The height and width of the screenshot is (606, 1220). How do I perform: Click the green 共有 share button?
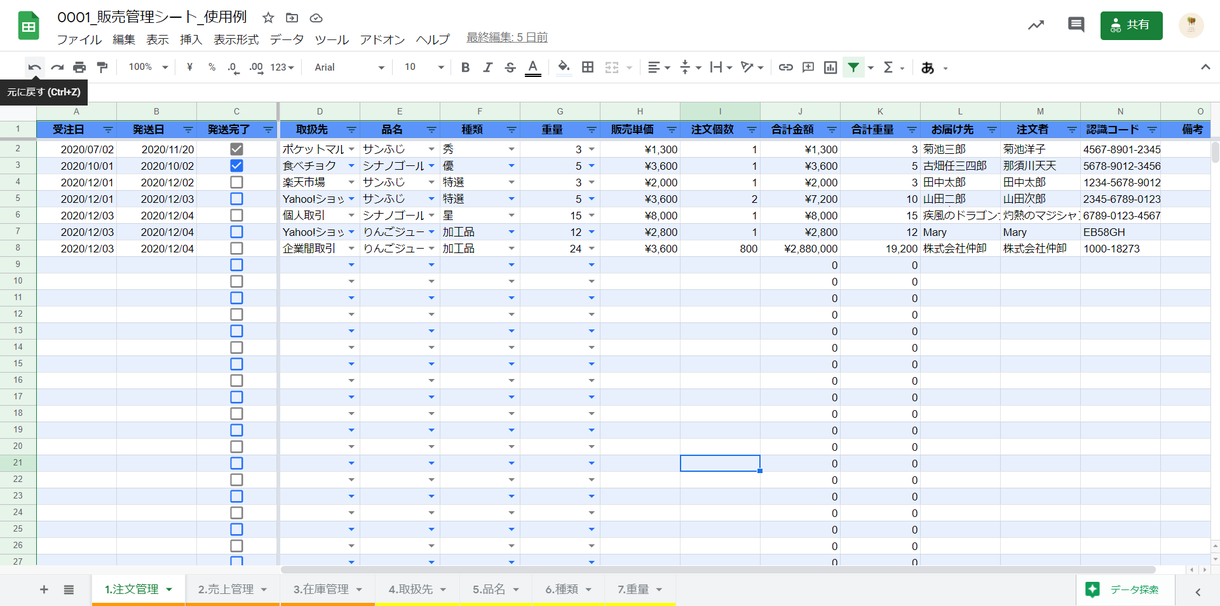coord(1131,25)
